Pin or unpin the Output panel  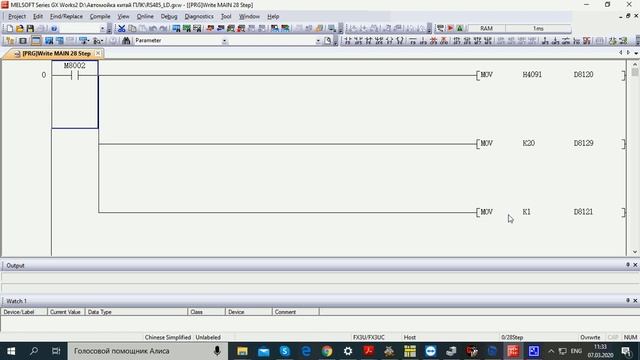(x=628, y=265)
